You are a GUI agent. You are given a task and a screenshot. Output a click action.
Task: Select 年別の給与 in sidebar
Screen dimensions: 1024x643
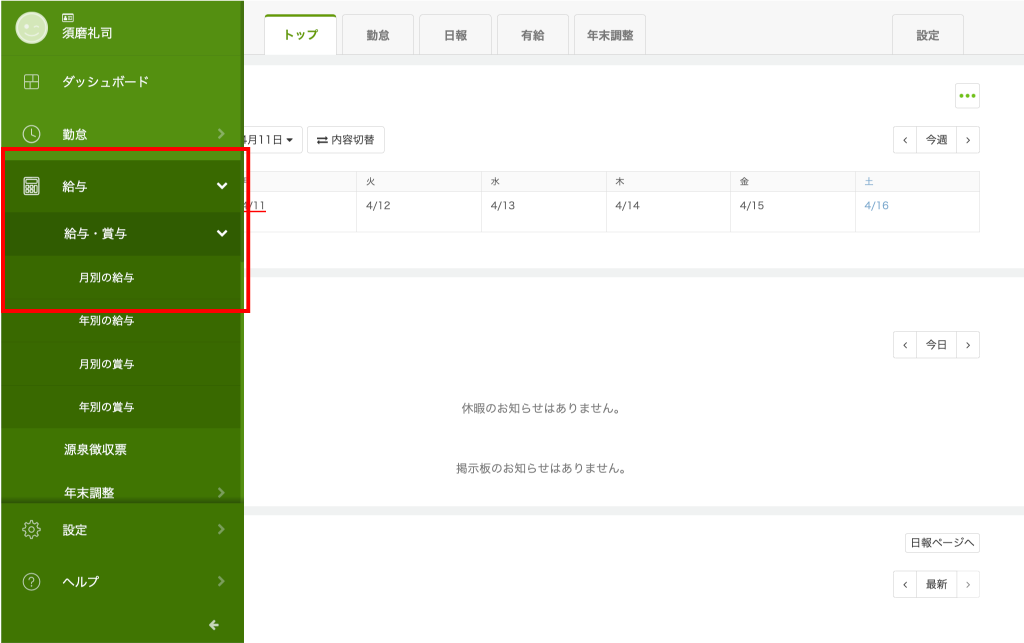coord(106,321)
